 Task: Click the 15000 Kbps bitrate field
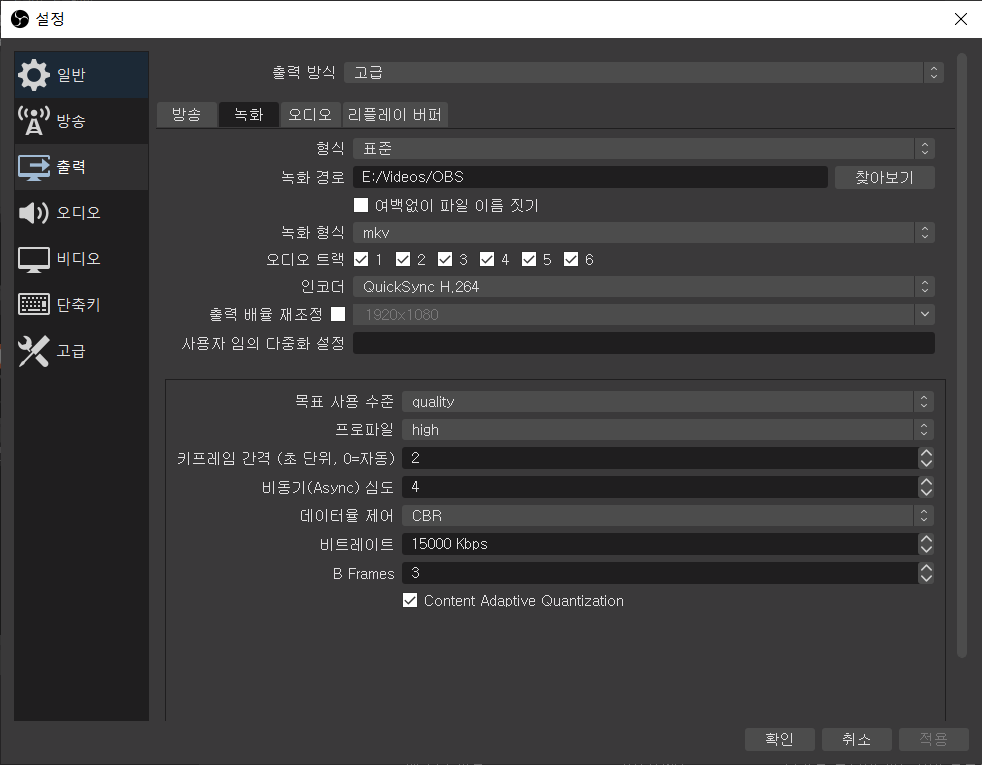point(658,544)
